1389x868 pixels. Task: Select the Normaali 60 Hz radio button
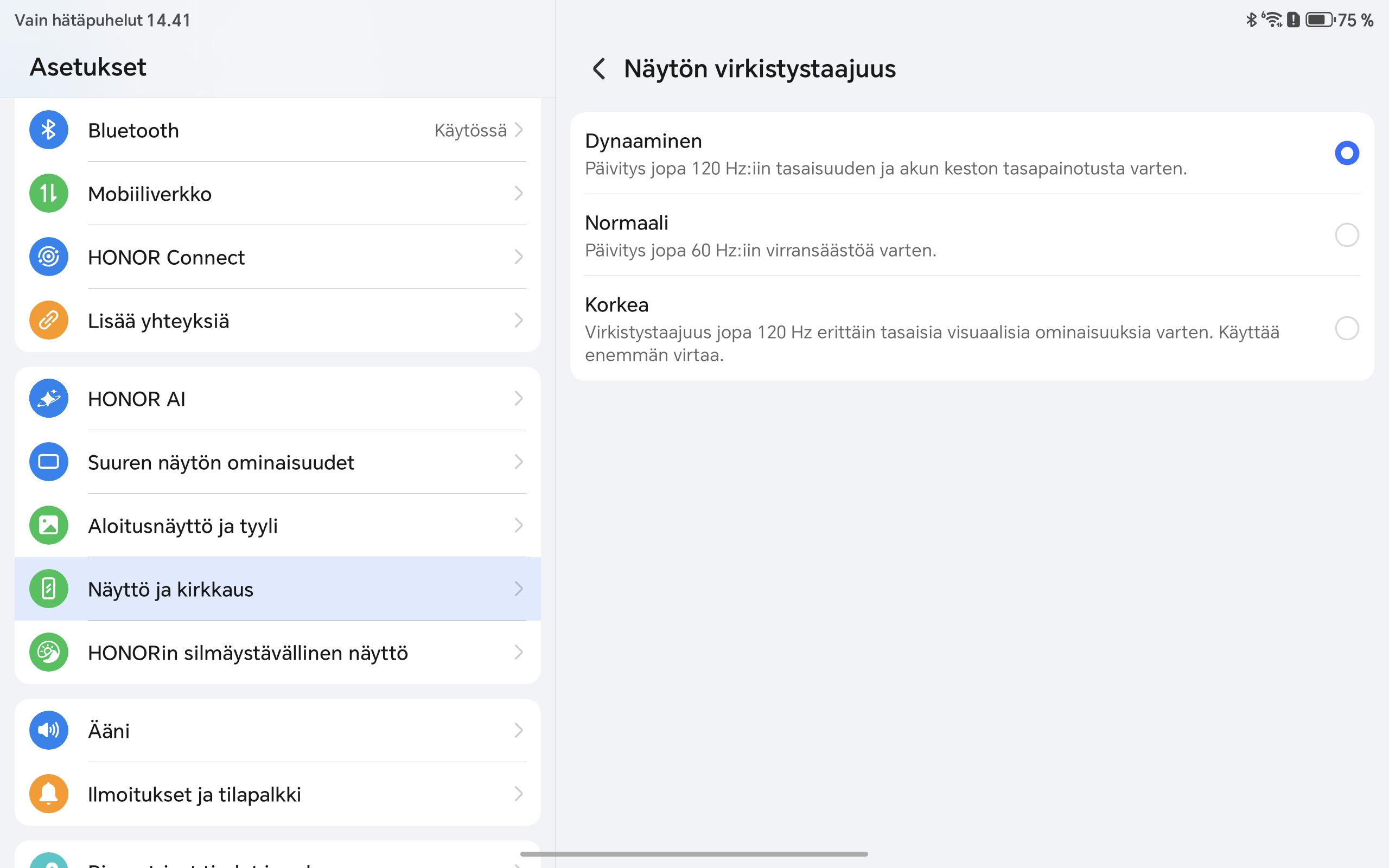click(x=1347, y=235)
